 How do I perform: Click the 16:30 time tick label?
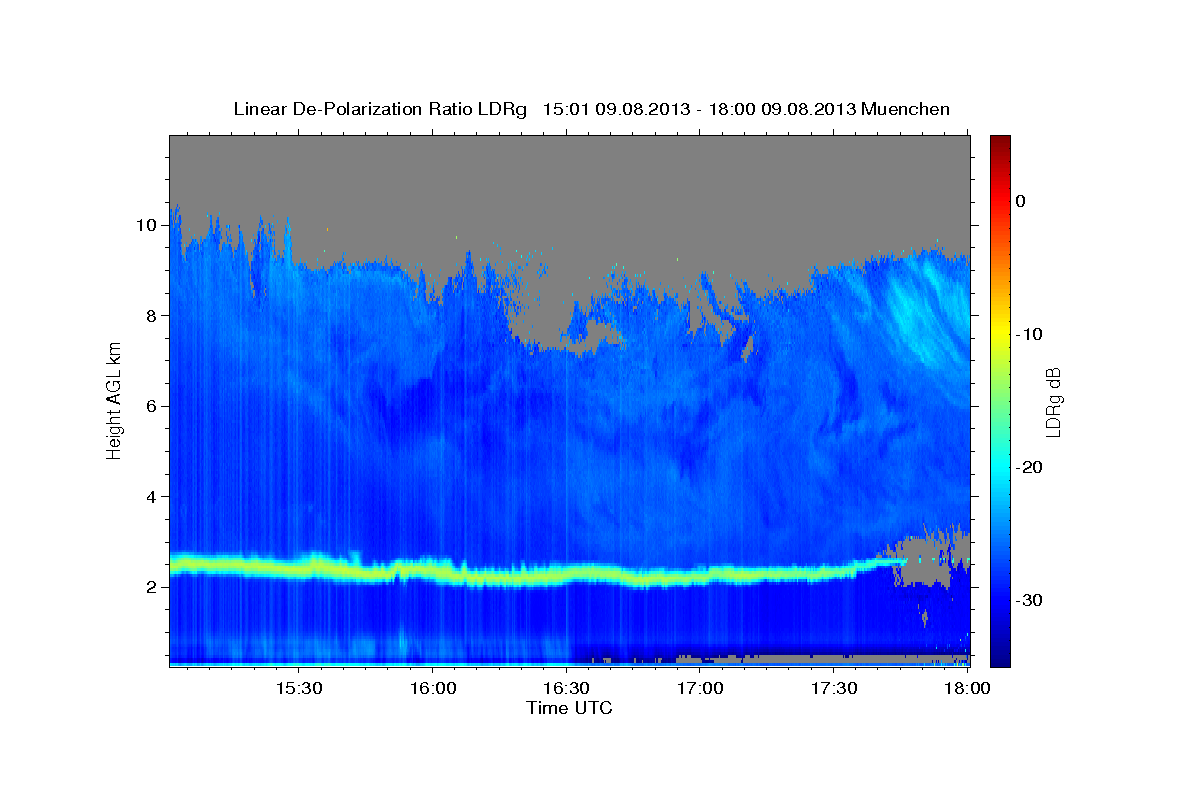[566, 689]
